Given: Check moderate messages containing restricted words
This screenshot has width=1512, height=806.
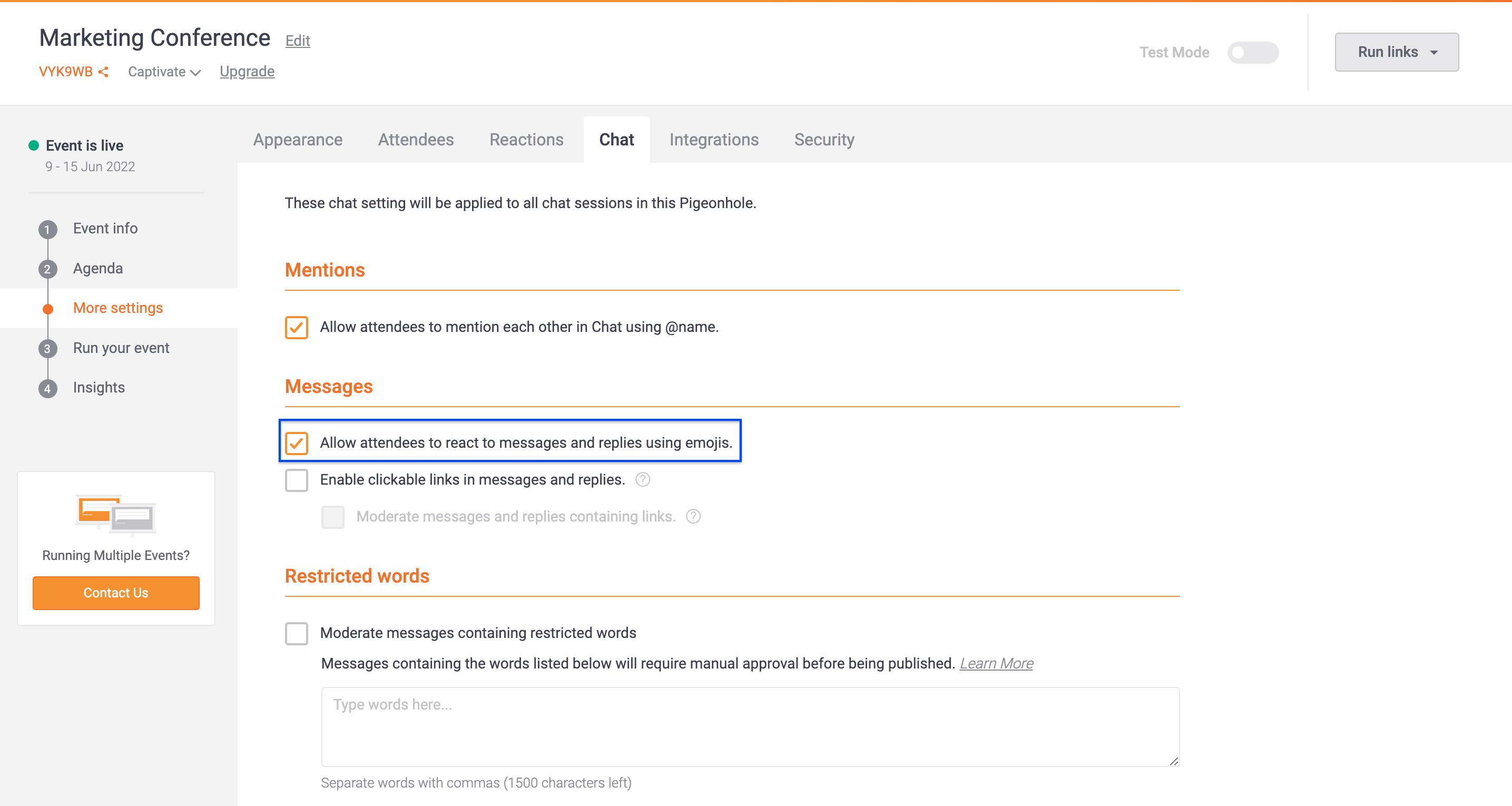Looking at the screenshot, I should (297, 633).
